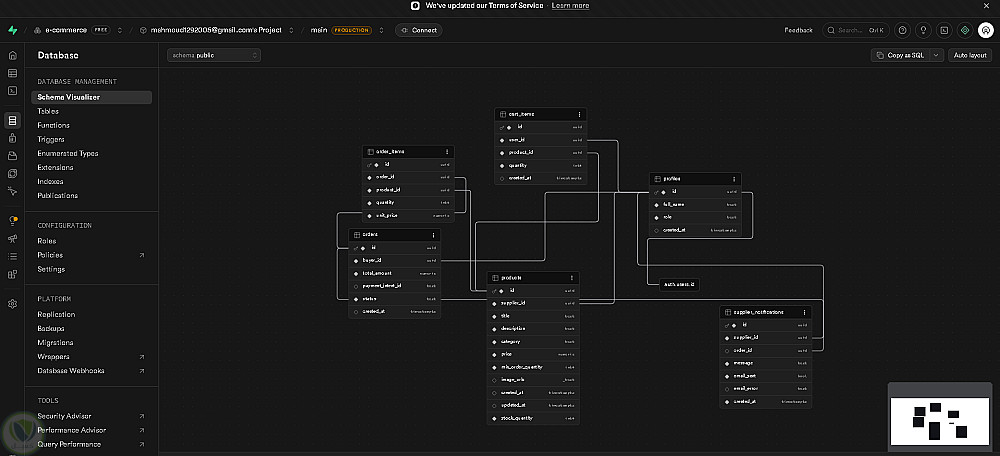This screenshot has width=1000, height=456.
Task: Open the Table Editor sidebar icon
Action: point(12,73)
